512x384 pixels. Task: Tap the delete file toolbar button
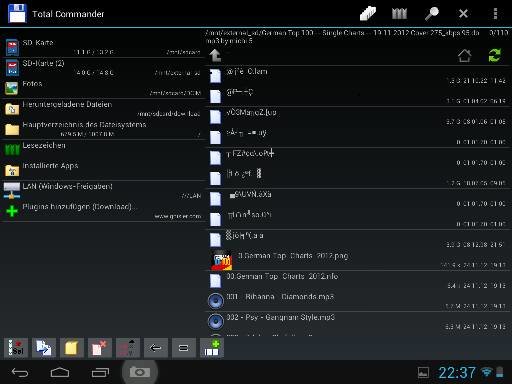(99, 348)
